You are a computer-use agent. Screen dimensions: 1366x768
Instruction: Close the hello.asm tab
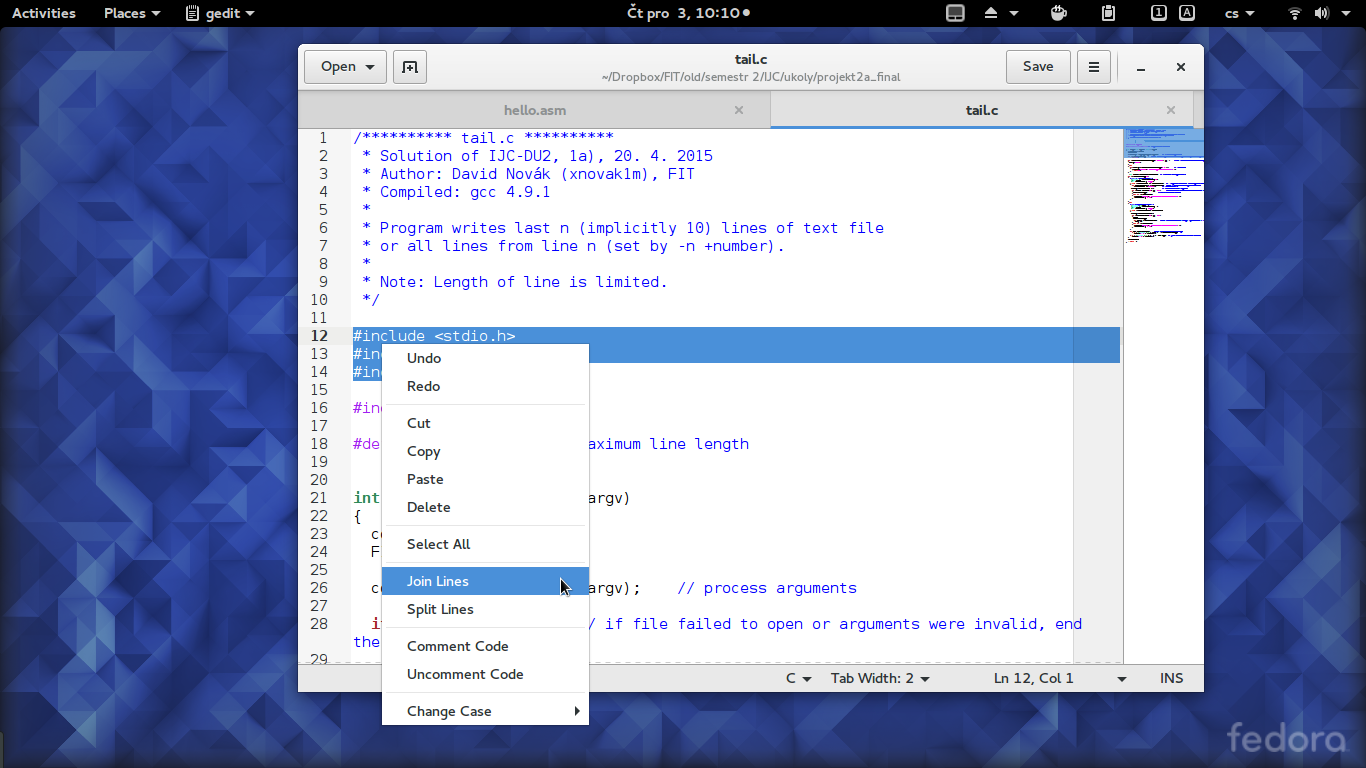point(739,110)
